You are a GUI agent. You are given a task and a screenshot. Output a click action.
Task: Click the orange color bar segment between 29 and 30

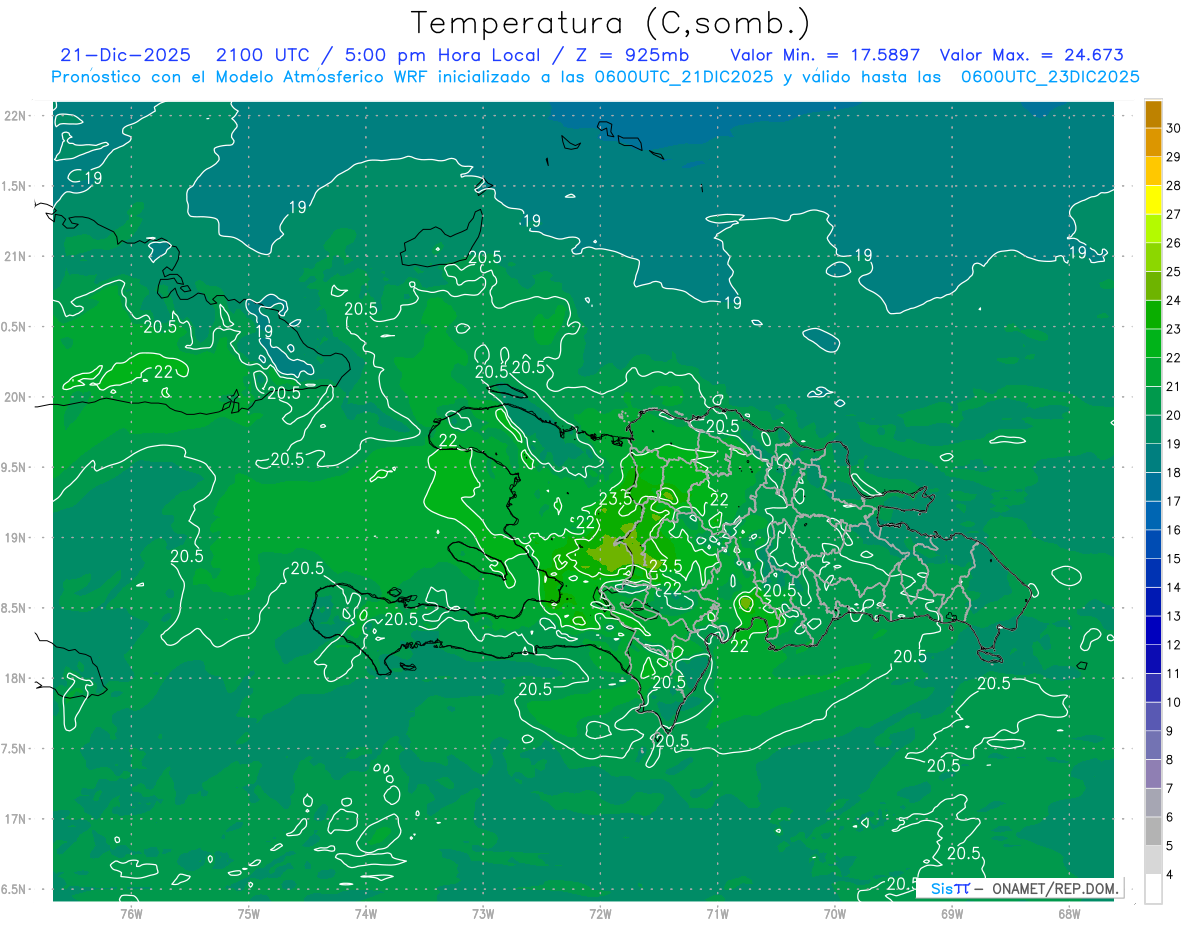[1153, 143]
